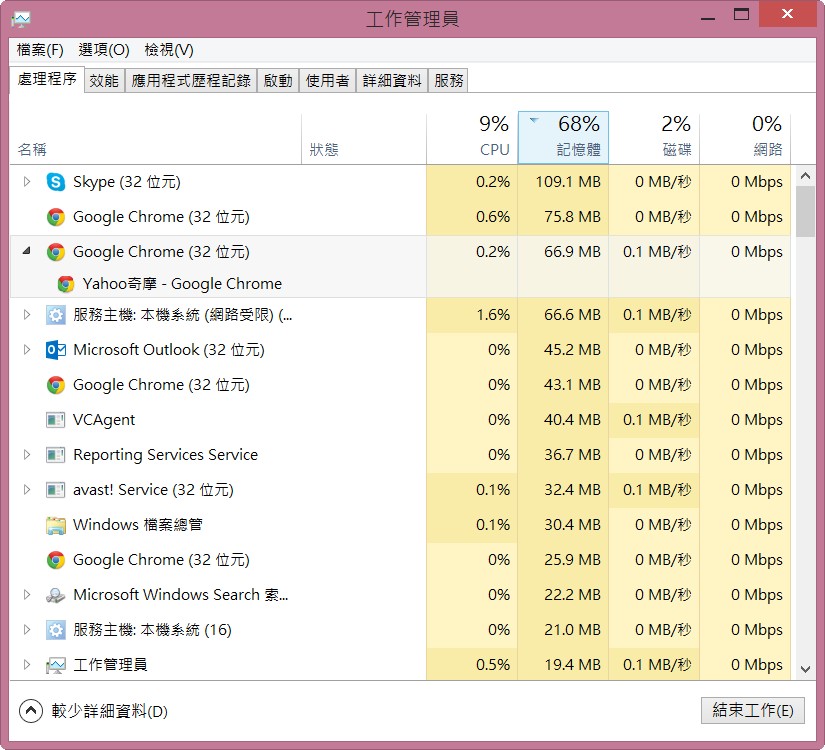Click the 45.2 MB memory cell

tap(564, 350)
